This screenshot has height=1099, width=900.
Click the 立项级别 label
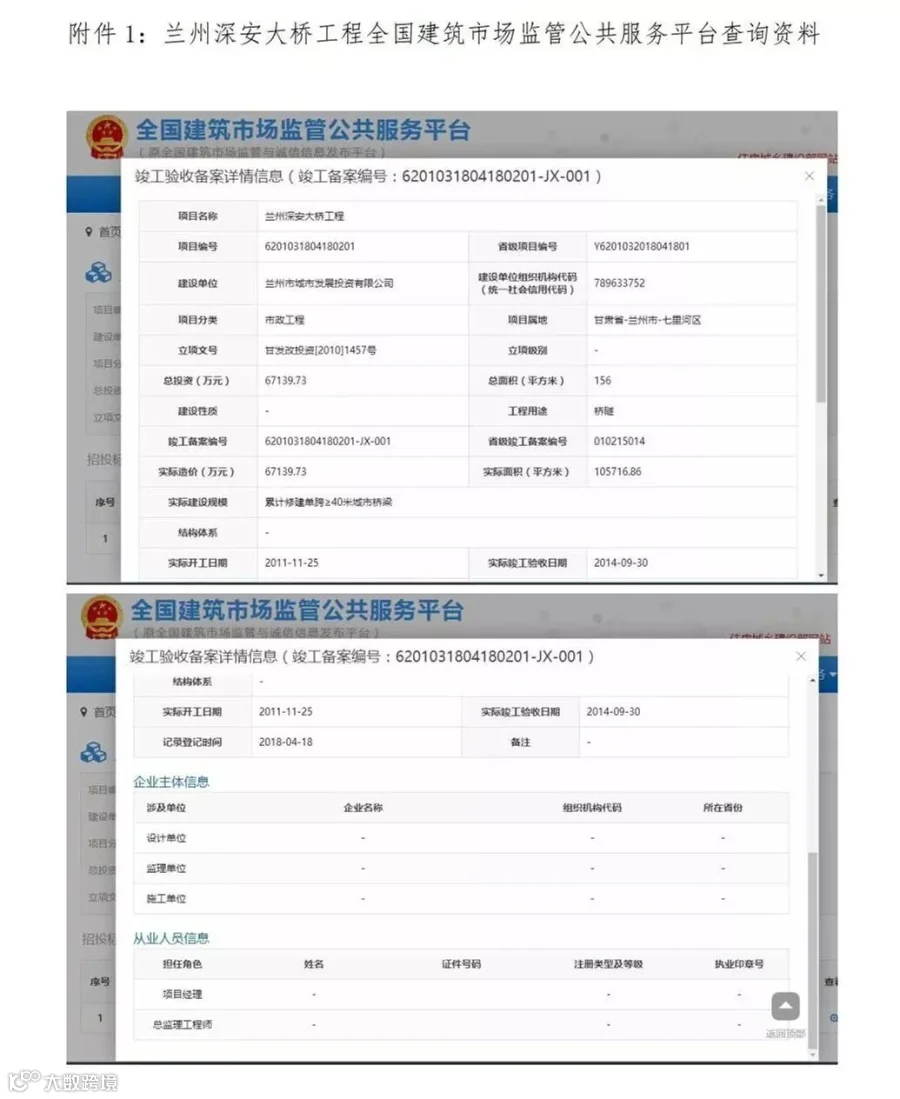pos(528,350)
